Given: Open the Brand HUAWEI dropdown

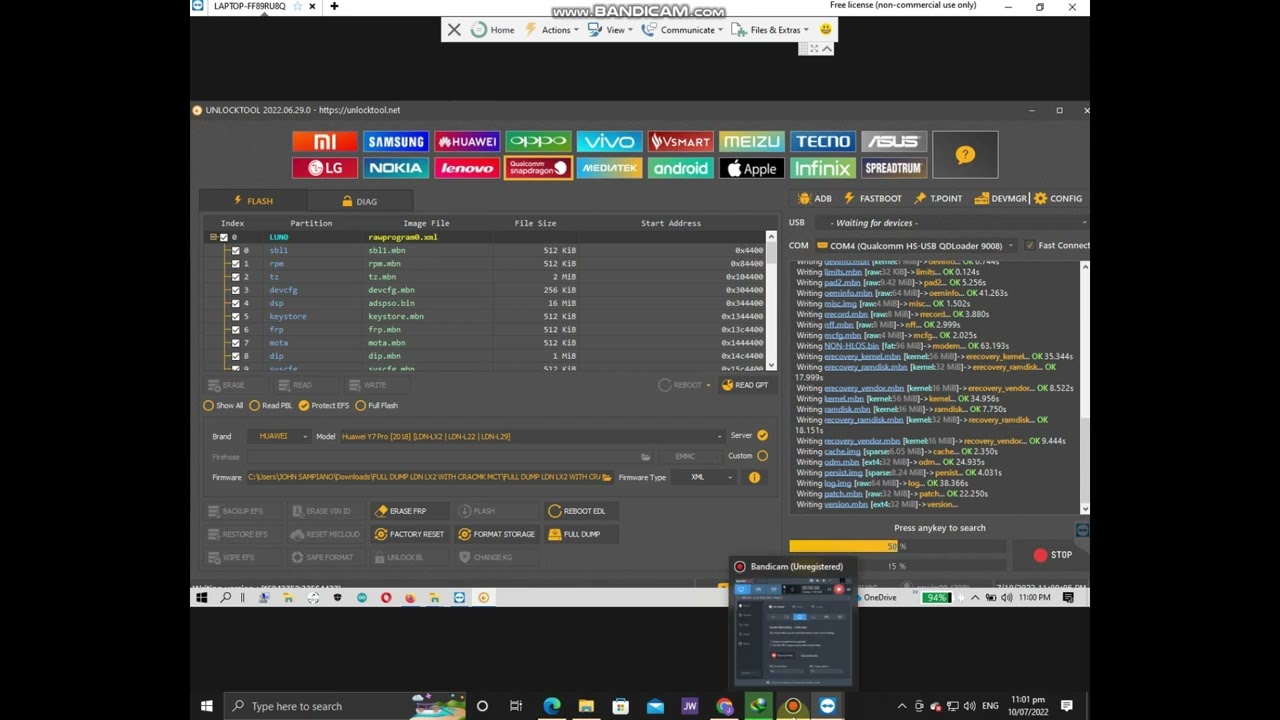Looking at the screenshot, I should (x=278, y=436).
